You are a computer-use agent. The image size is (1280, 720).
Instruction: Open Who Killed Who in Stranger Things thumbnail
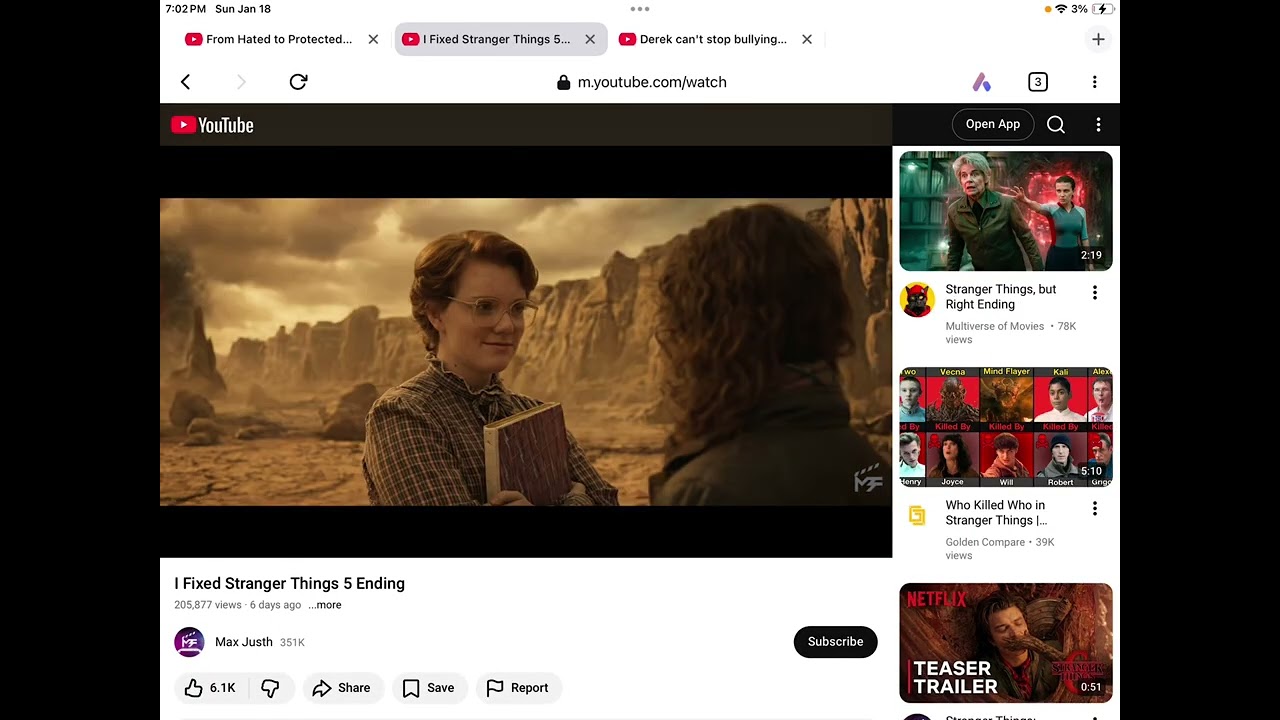click(1006, 427)
